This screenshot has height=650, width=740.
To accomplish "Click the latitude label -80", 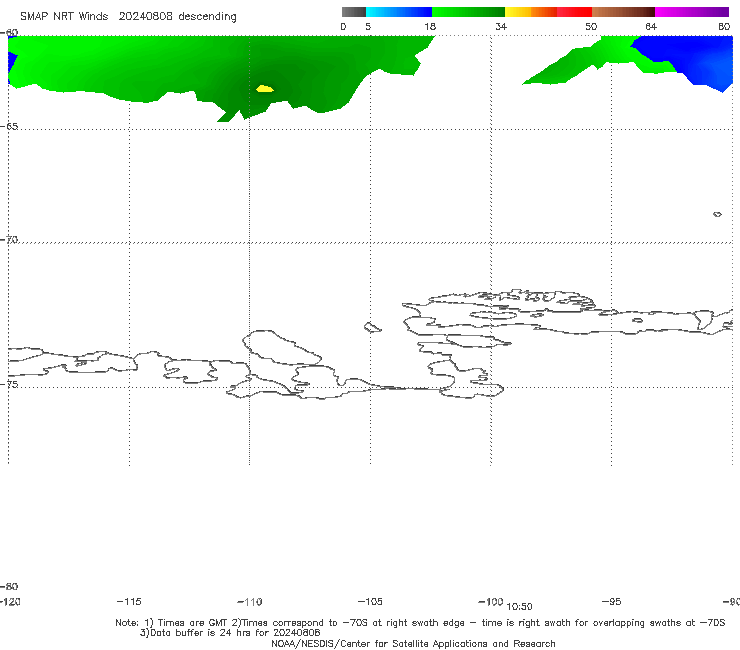I will pyautogui.click(x=9, y=587).
